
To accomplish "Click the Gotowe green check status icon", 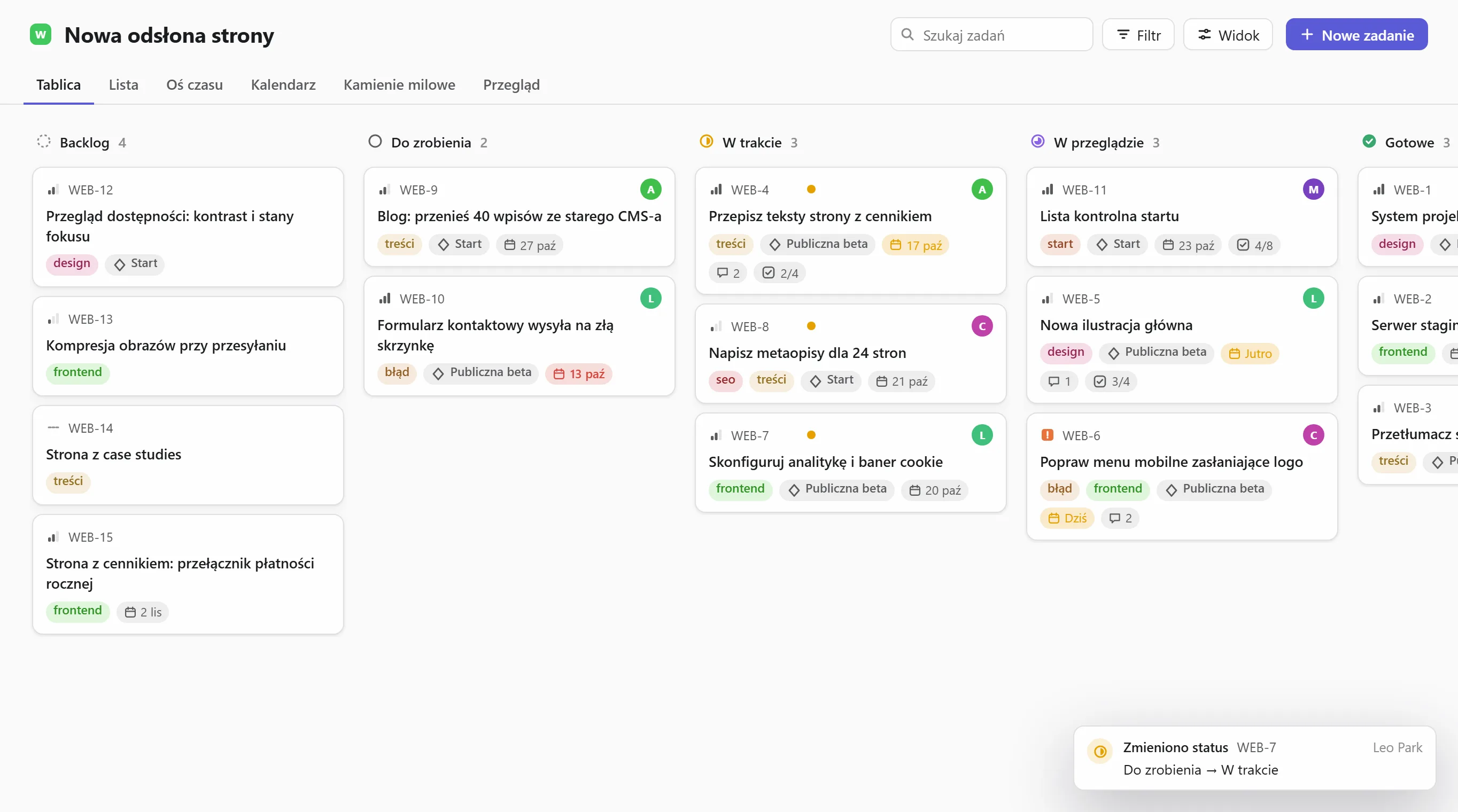I will [1369, 142].
